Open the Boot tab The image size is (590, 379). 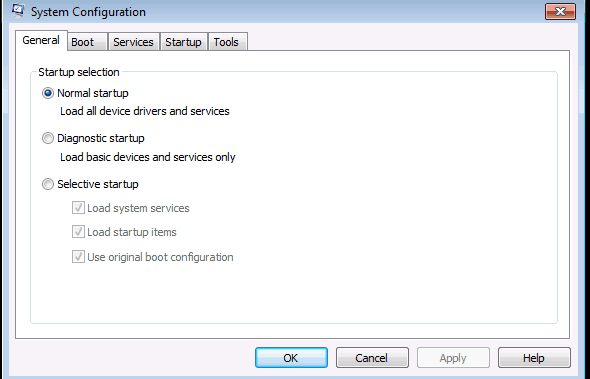[87, 42]
